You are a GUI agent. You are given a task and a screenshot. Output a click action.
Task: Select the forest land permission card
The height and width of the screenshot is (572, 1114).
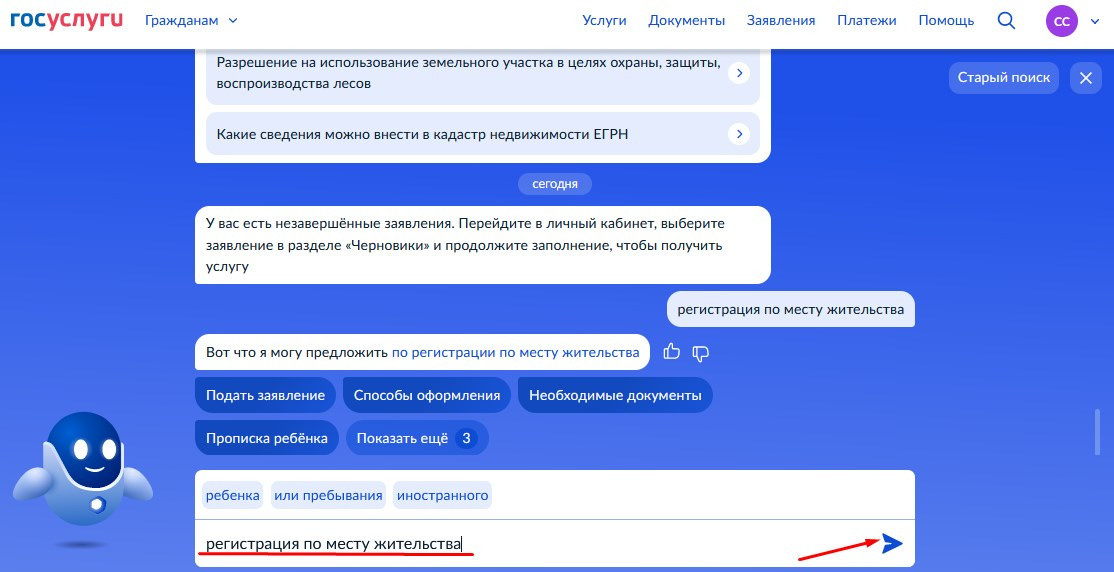[x=482, y=75]
